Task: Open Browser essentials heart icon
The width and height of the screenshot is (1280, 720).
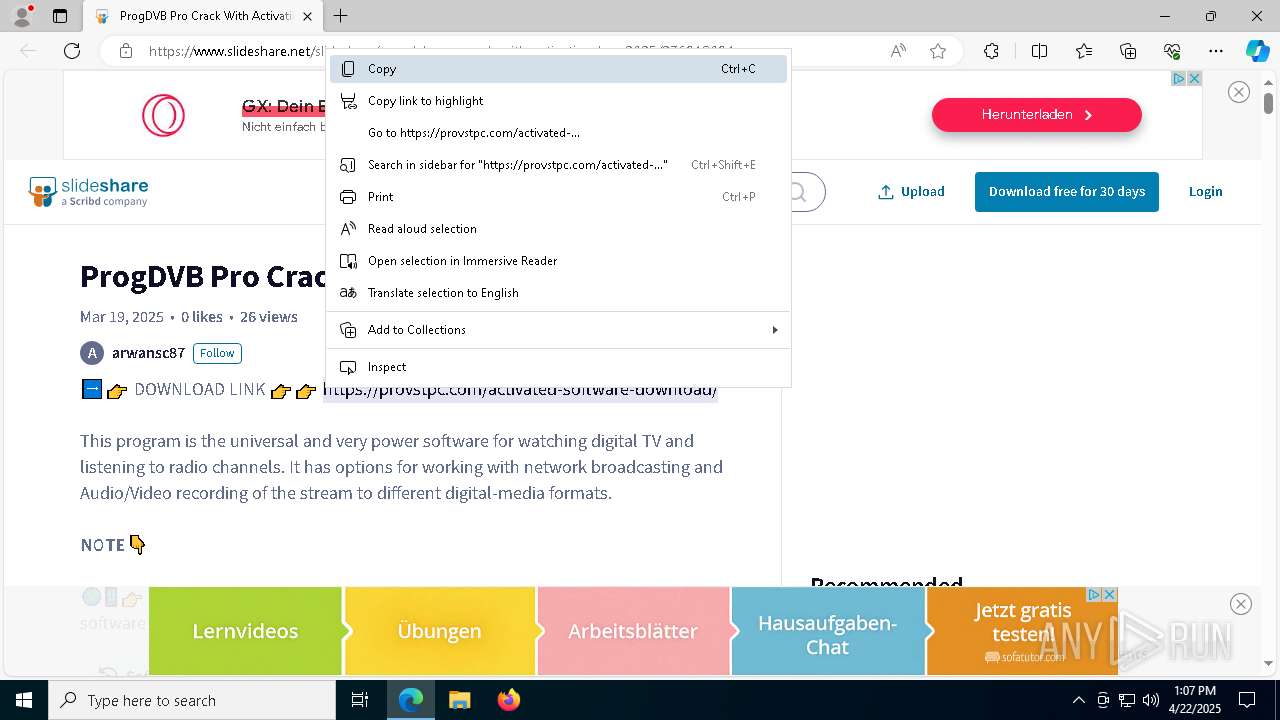Action: [x=1173, y=51]
